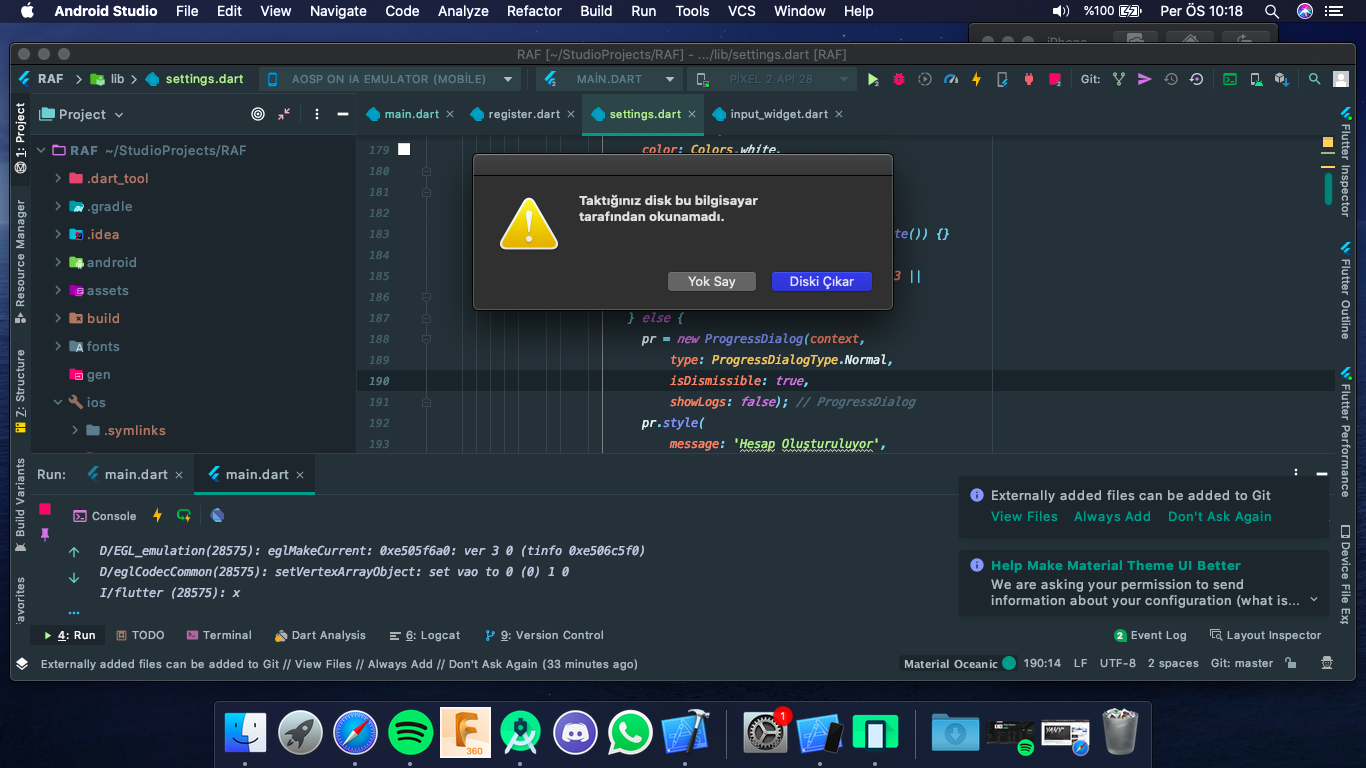Toggle the pin tab icon in Run panel
1366x768 pixels.
click(x=45, y=535)
